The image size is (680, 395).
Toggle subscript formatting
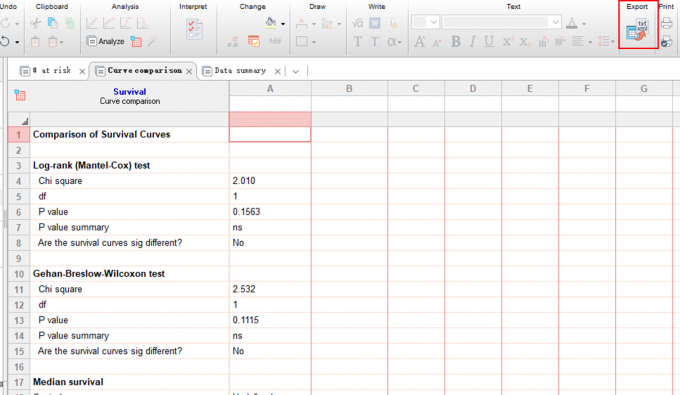tap(525, 42)
